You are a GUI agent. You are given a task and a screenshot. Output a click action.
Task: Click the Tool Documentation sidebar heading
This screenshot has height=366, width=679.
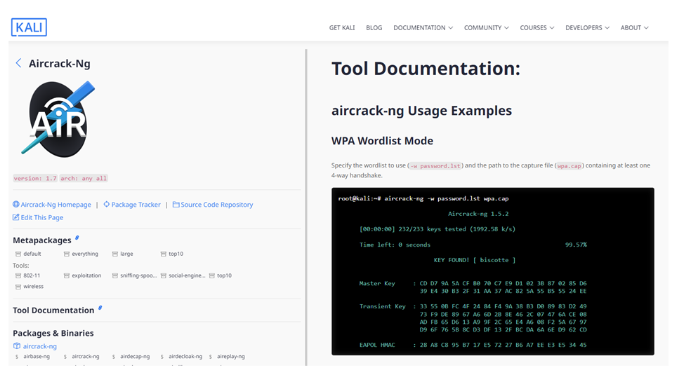53,310
